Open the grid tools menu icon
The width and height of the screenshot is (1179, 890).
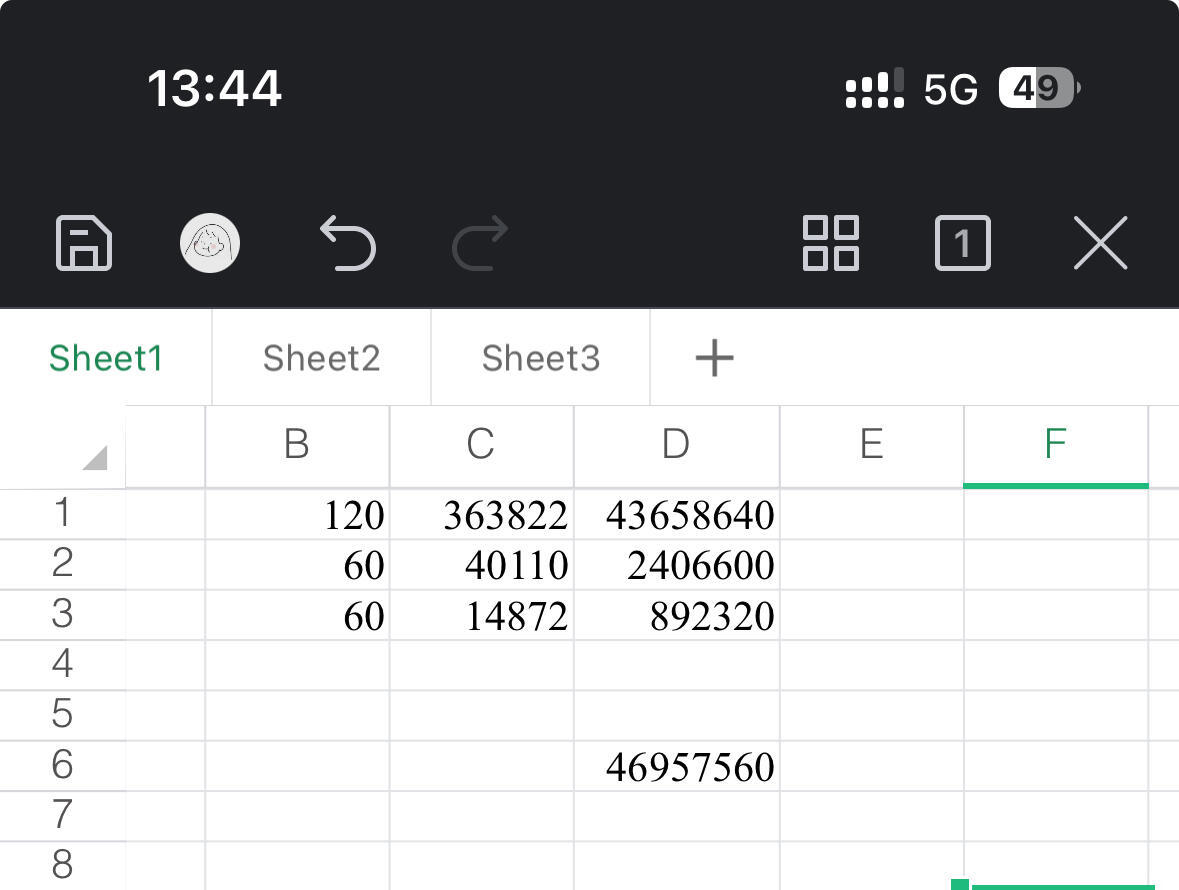pyautogui.click(x=831, y=243)
